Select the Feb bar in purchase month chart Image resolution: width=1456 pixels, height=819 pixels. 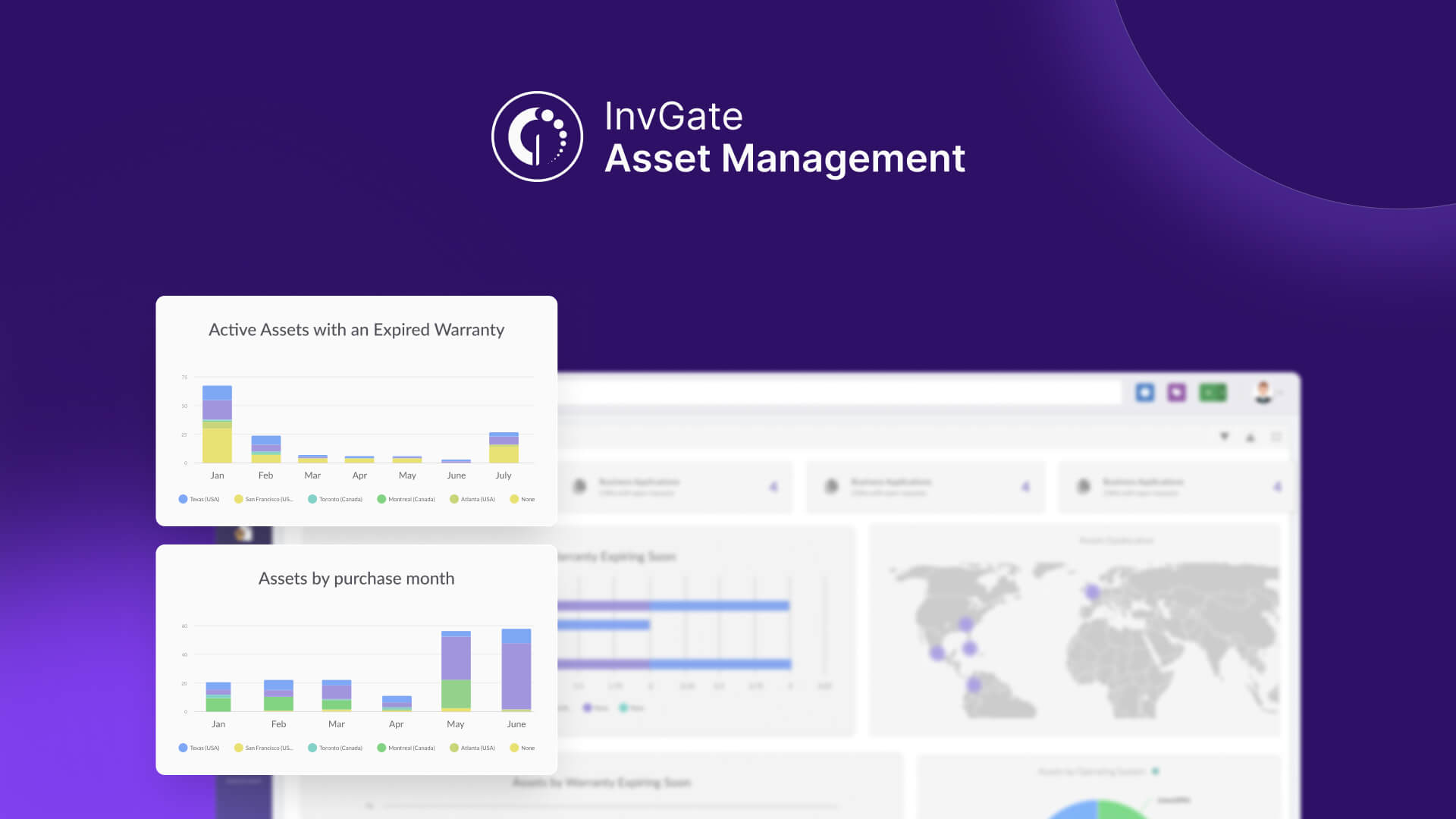[278, 695]
